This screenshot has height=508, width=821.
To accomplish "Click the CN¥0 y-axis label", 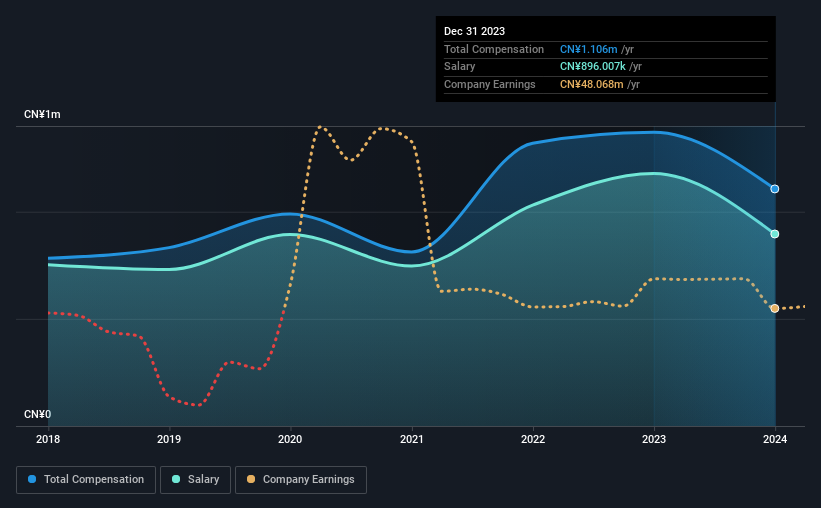I will pyautogui.click(x=38, y=415).
